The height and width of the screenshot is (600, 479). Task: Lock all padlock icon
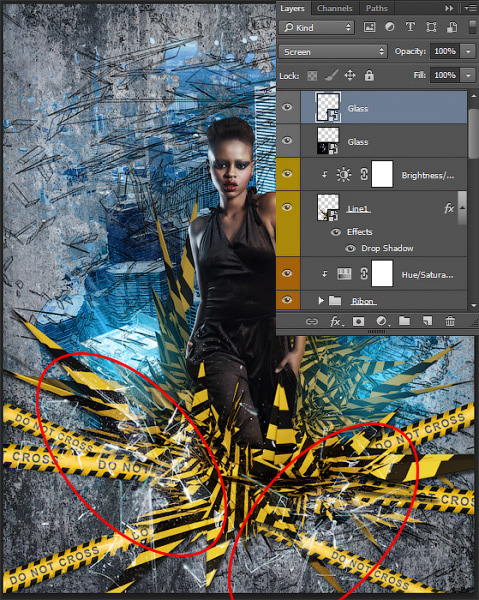coord(369,75)
